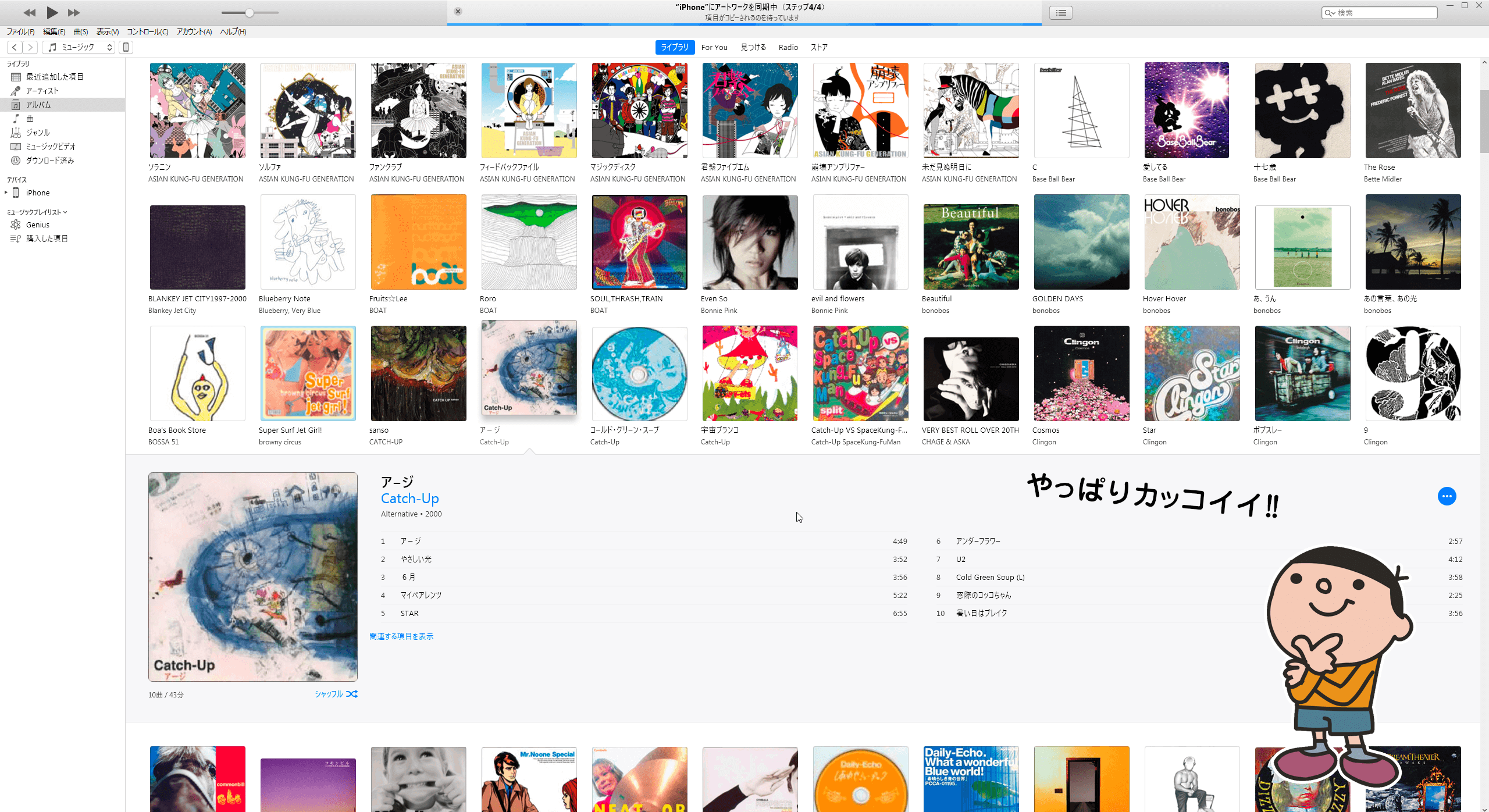Viewport: 1489px width, 812px height.
Task: Click the iPhone device icon button
Action: click(126, 47)
